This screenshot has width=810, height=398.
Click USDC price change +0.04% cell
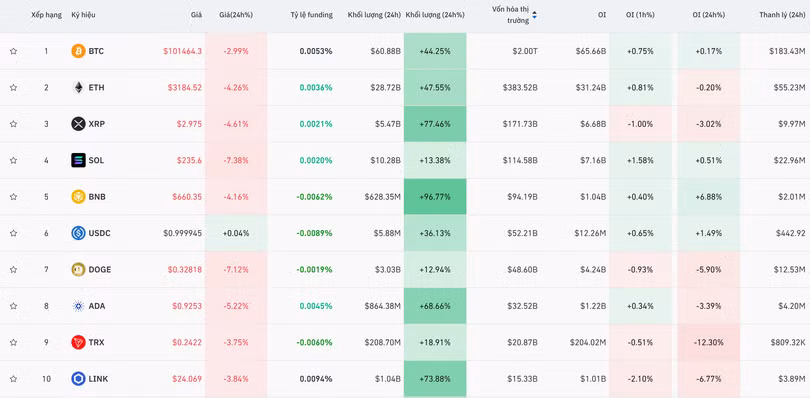click(236, 233)
